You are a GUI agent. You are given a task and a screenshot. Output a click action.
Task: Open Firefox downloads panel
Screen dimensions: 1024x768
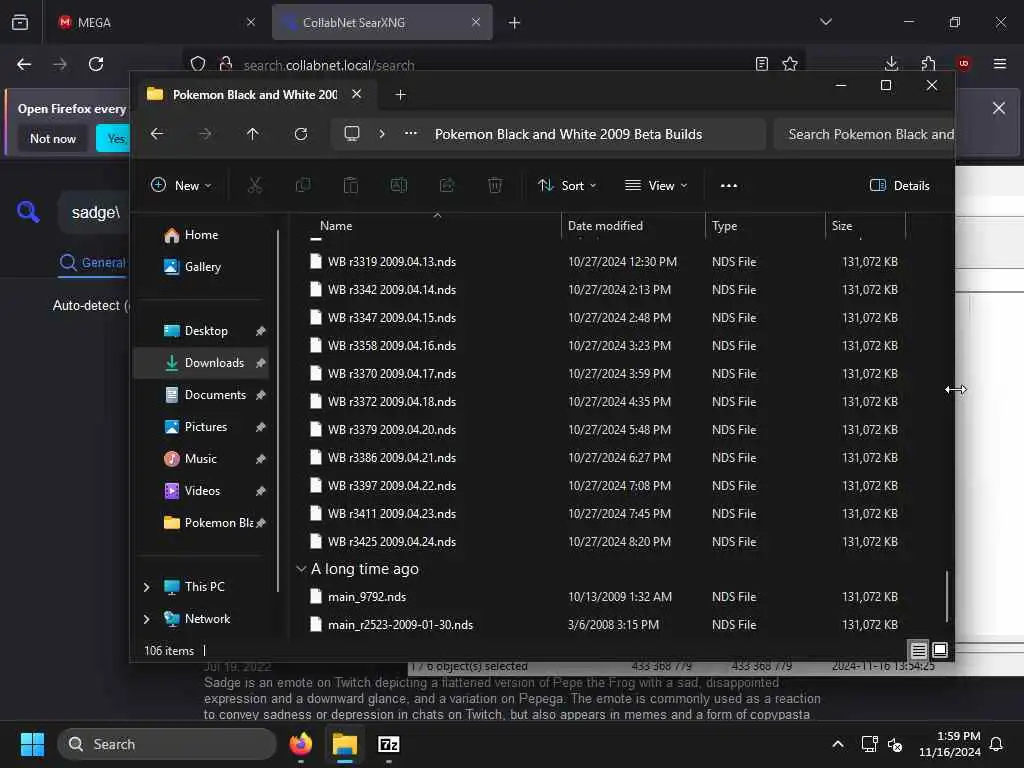pos(891,64)
